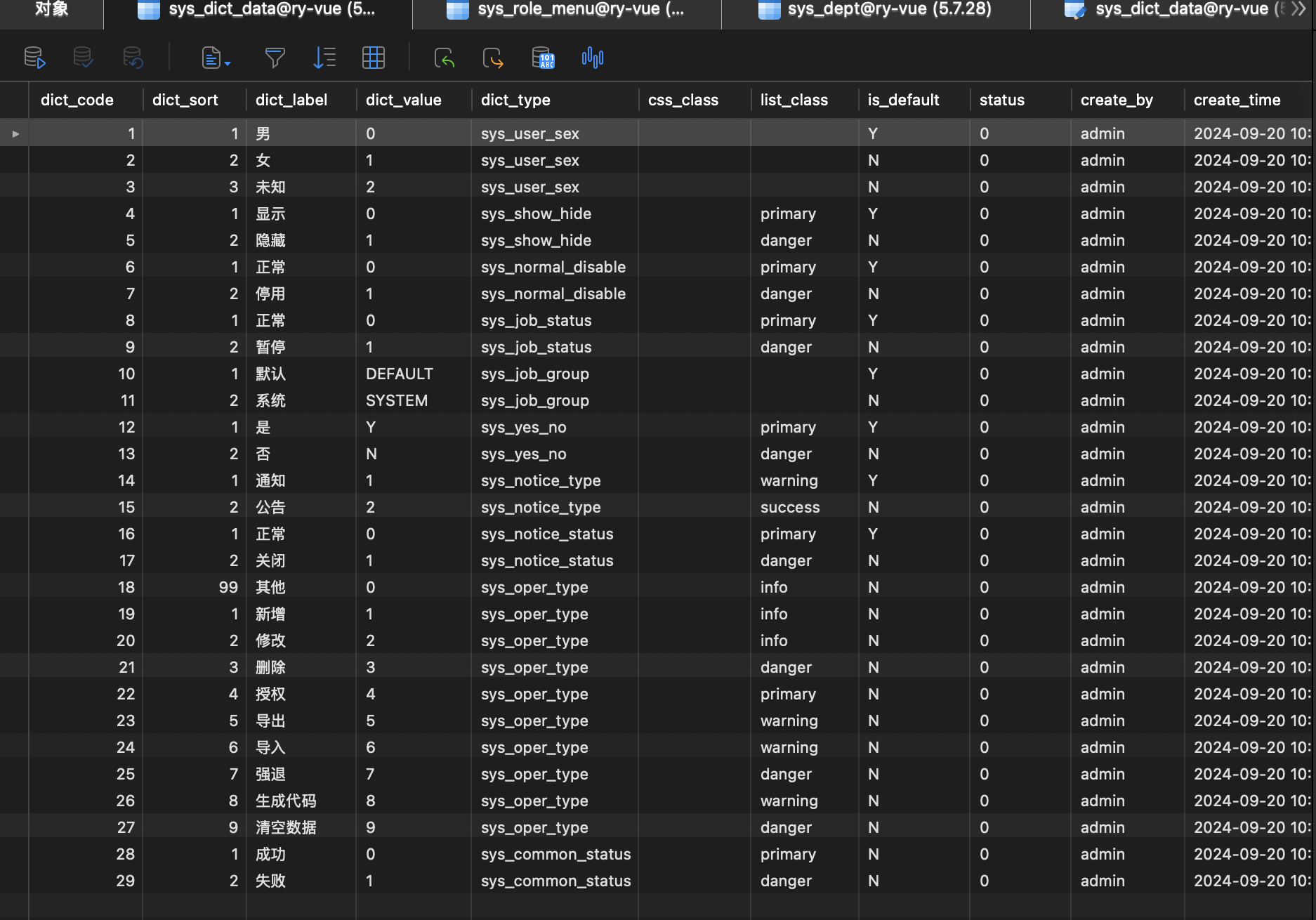This screenshot has height=920, width=1316.
Task: Select the DEFAULT dict_value cell
Action: [x=414, y=374]
